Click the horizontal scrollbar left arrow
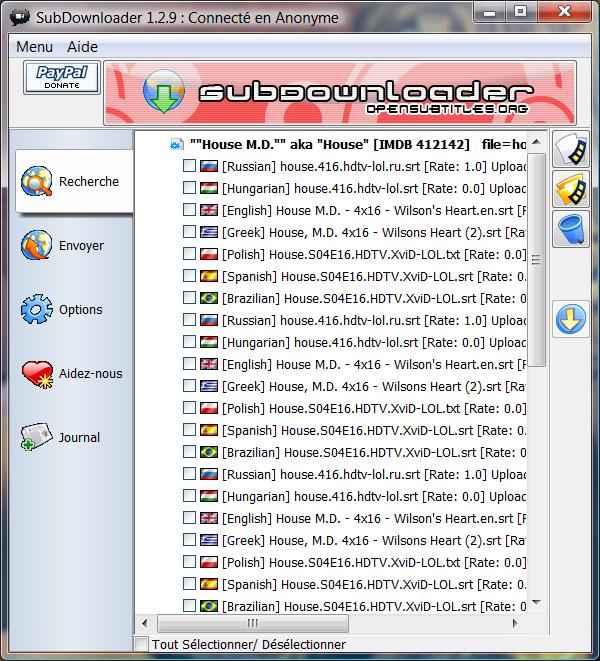Screen dimensions: 600x661 tap(145, 623)
